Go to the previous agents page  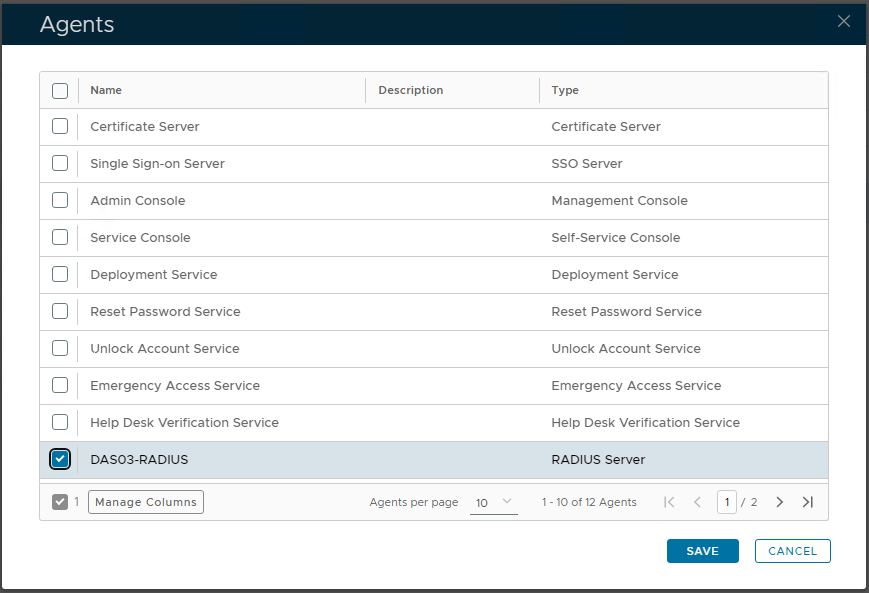coord(697,502)
